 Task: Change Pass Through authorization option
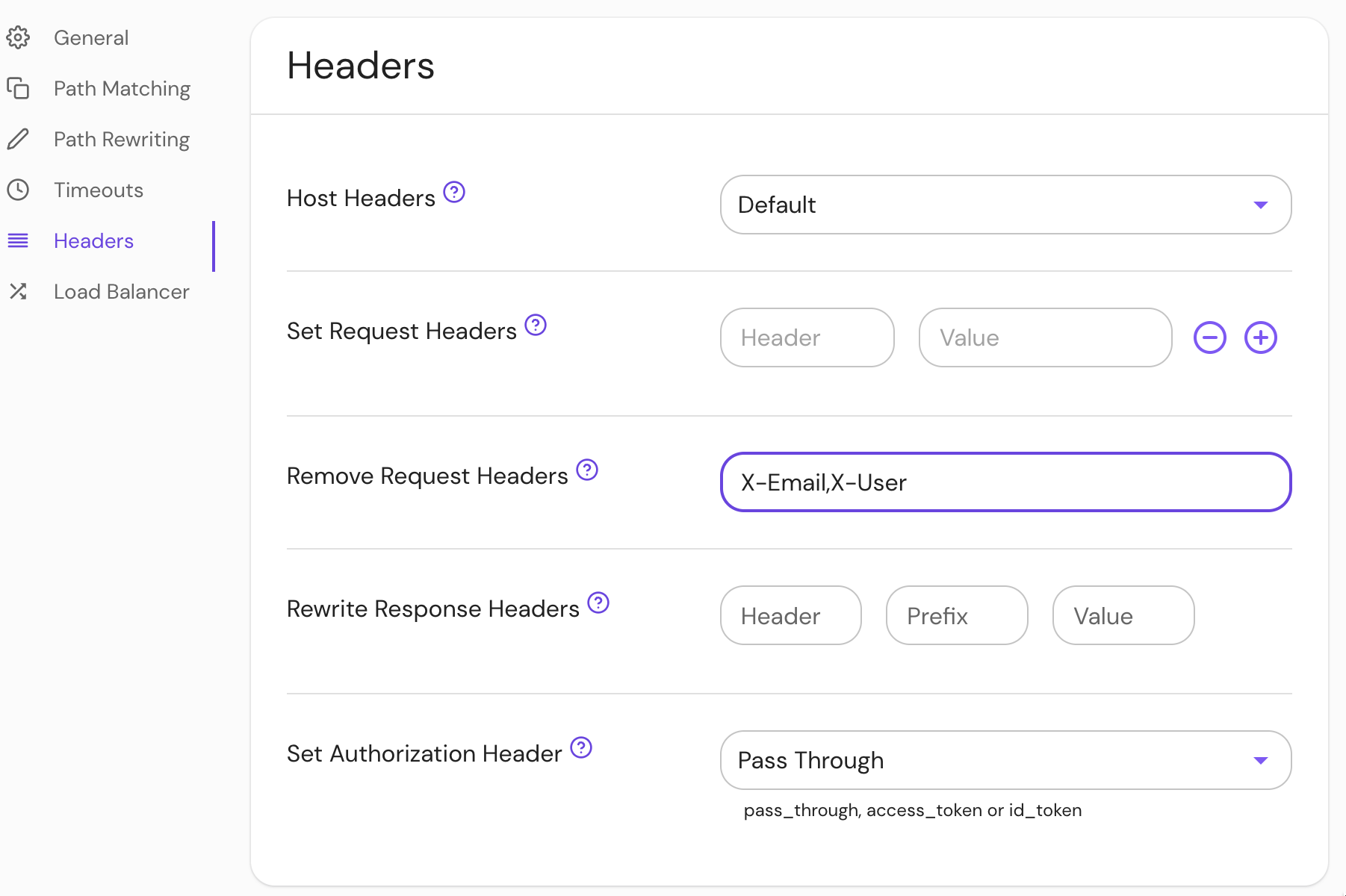coord(1005,760)
